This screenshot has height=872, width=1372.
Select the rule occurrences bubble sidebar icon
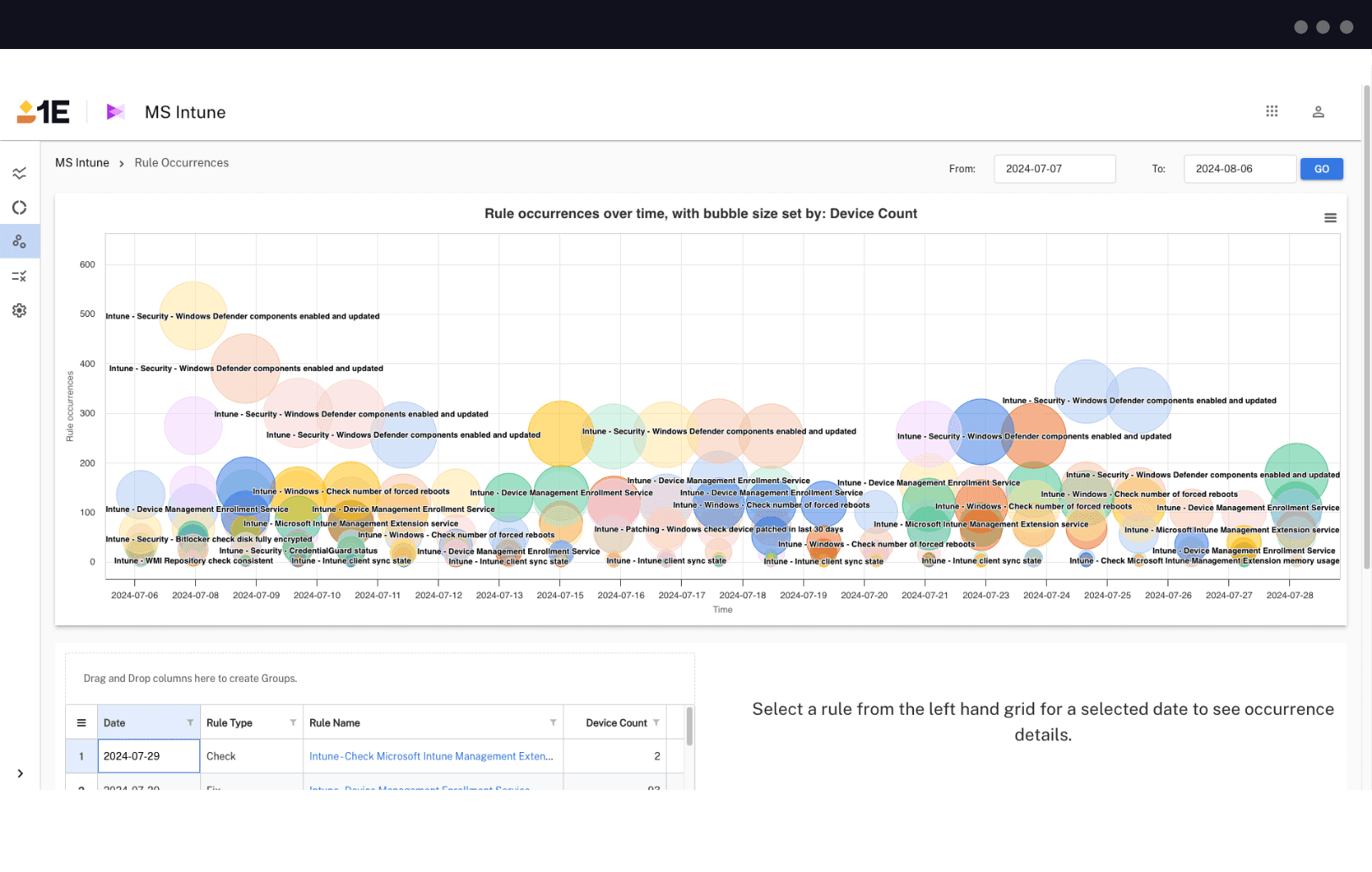tap(19, 242)
